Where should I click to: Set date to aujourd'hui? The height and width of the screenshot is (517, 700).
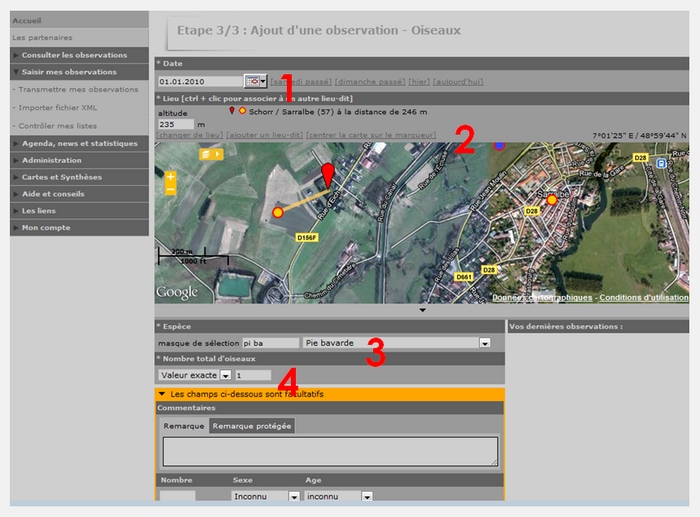[458, 82]
